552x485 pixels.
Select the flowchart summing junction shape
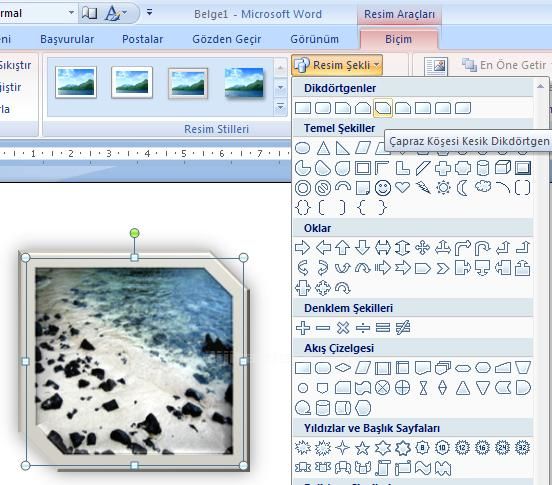(383, 388)
